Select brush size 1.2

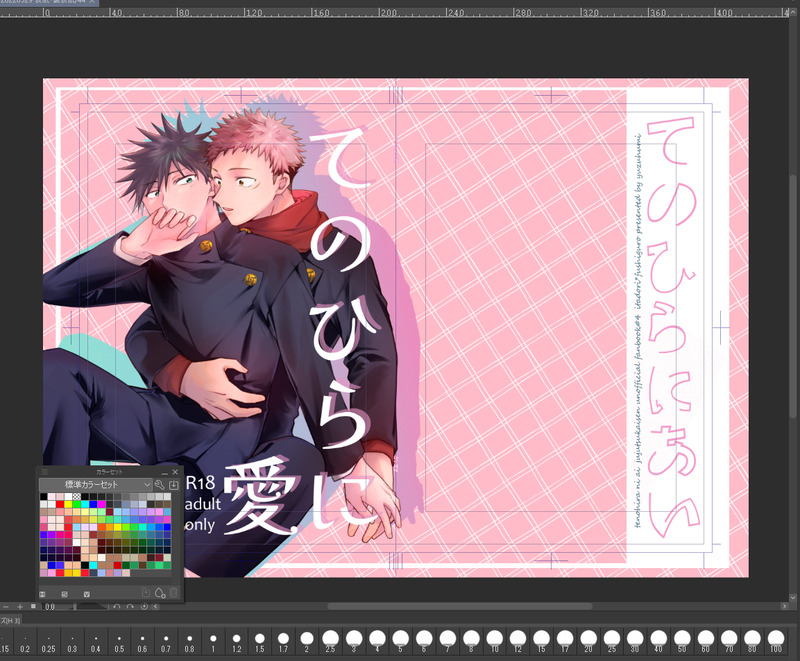(237, 642)
